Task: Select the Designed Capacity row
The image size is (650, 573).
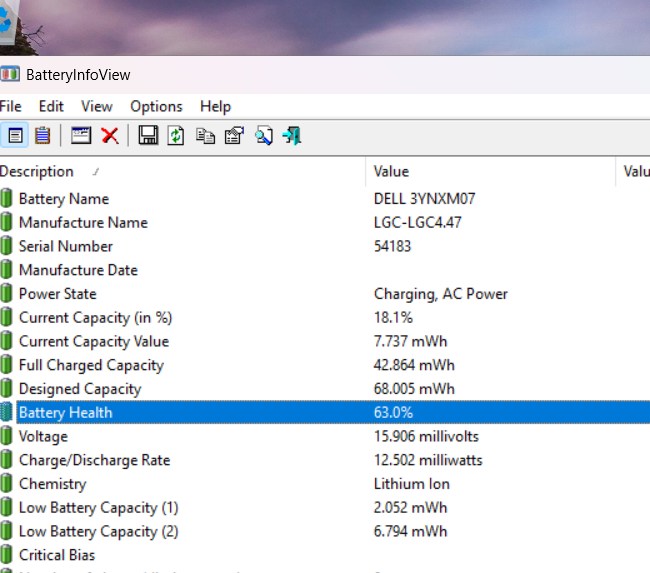Action: [325, 389]
